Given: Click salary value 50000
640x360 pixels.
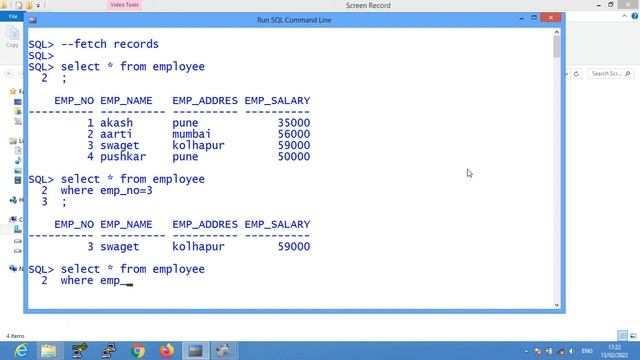Looking at the screenshot, I should [294, 156].
